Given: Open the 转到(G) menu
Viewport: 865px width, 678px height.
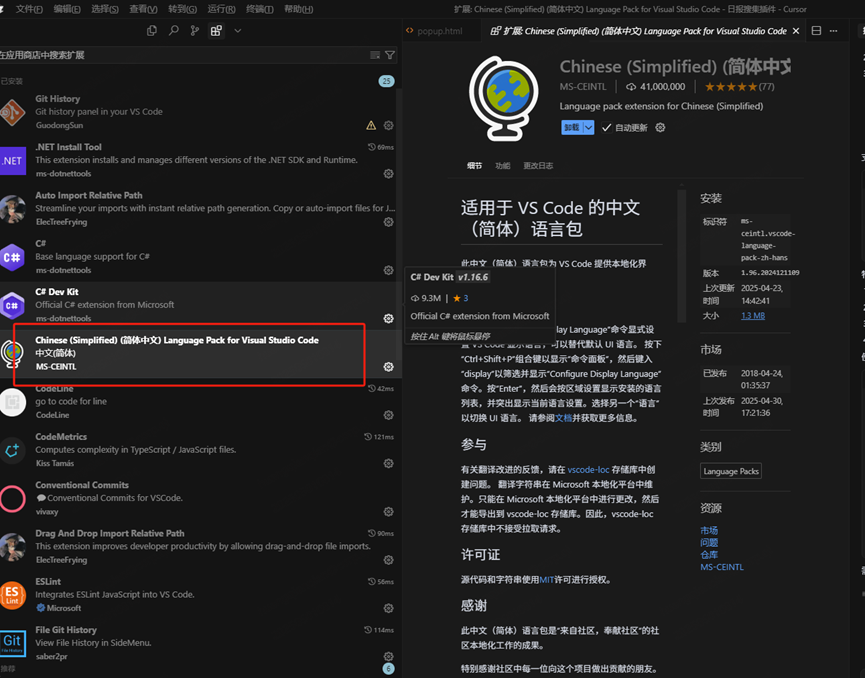Looking at the screenshot, I should (183, 9).
